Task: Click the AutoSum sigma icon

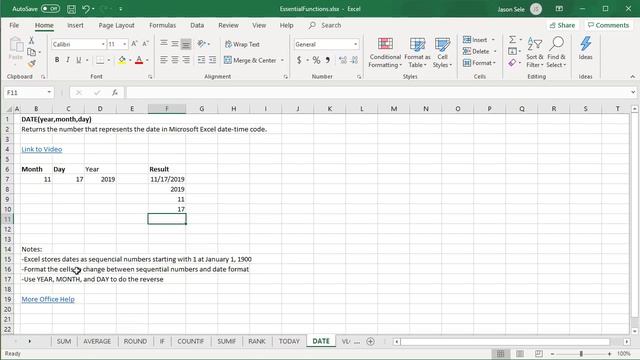Action: 512,40
